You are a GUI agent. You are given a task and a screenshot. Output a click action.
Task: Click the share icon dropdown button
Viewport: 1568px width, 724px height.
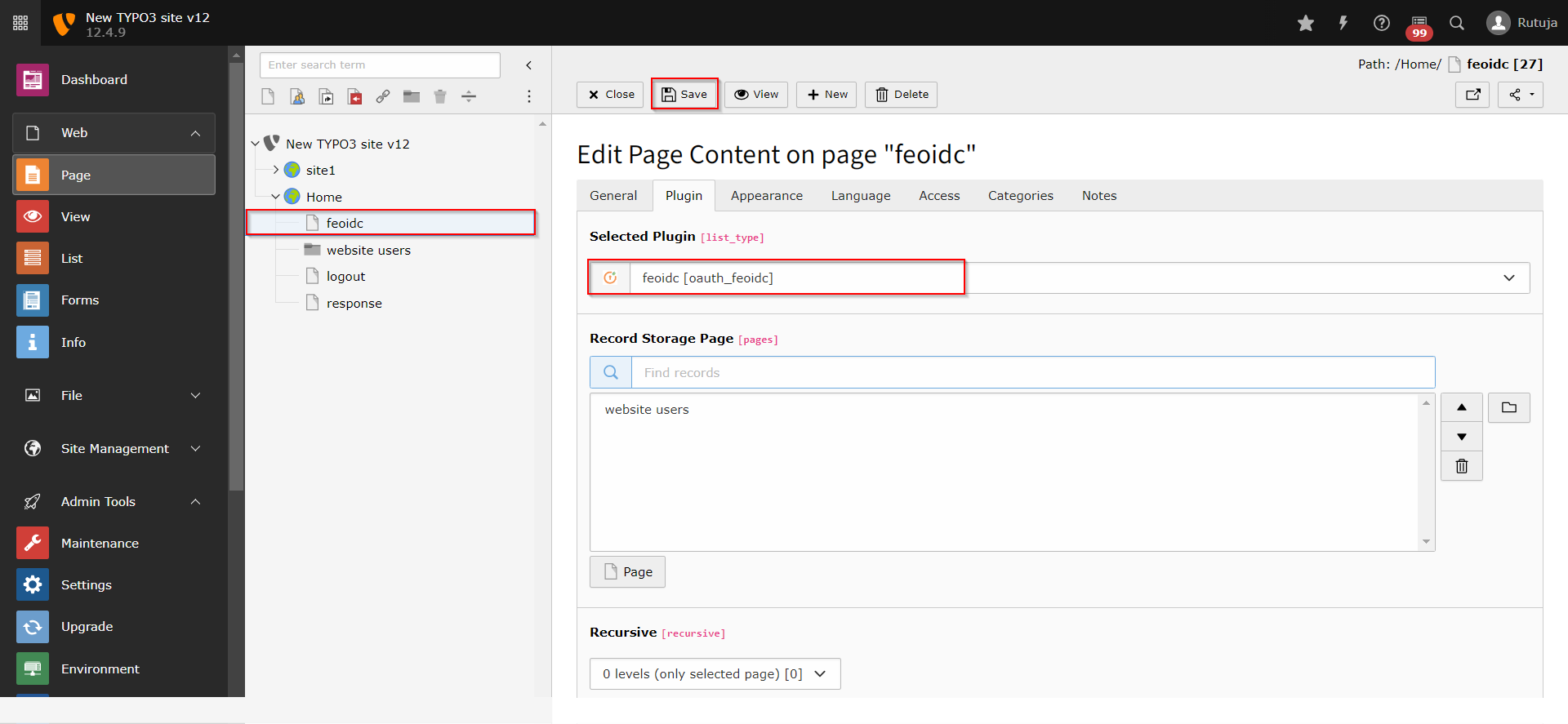[1520, 95]
